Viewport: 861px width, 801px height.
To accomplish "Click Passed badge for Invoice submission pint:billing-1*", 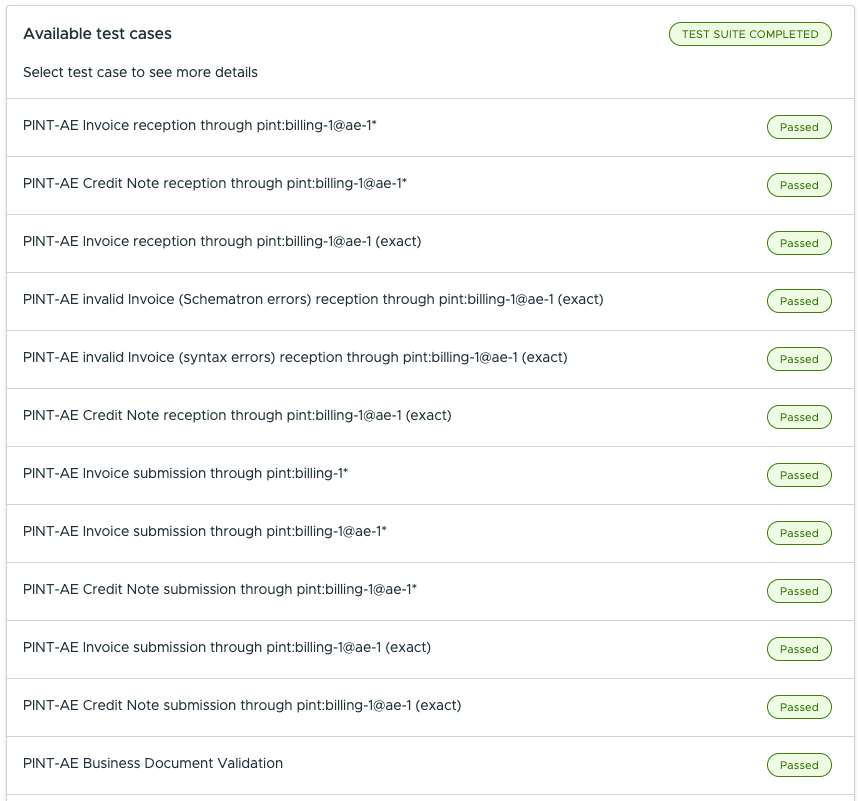I will point(799,475).
